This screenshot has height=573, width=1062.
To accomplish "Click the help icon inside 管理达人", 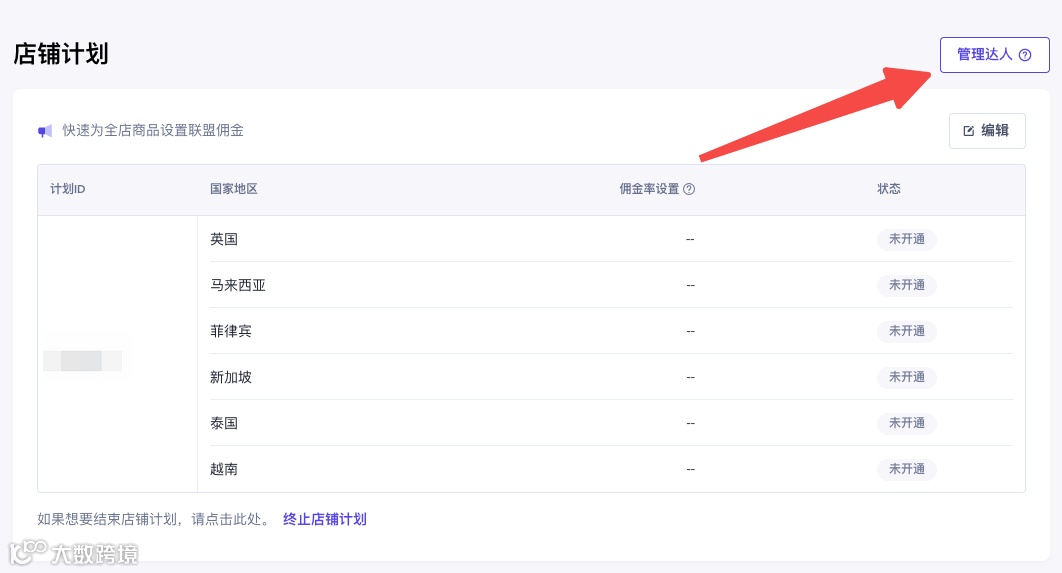I will [1025, 55].
